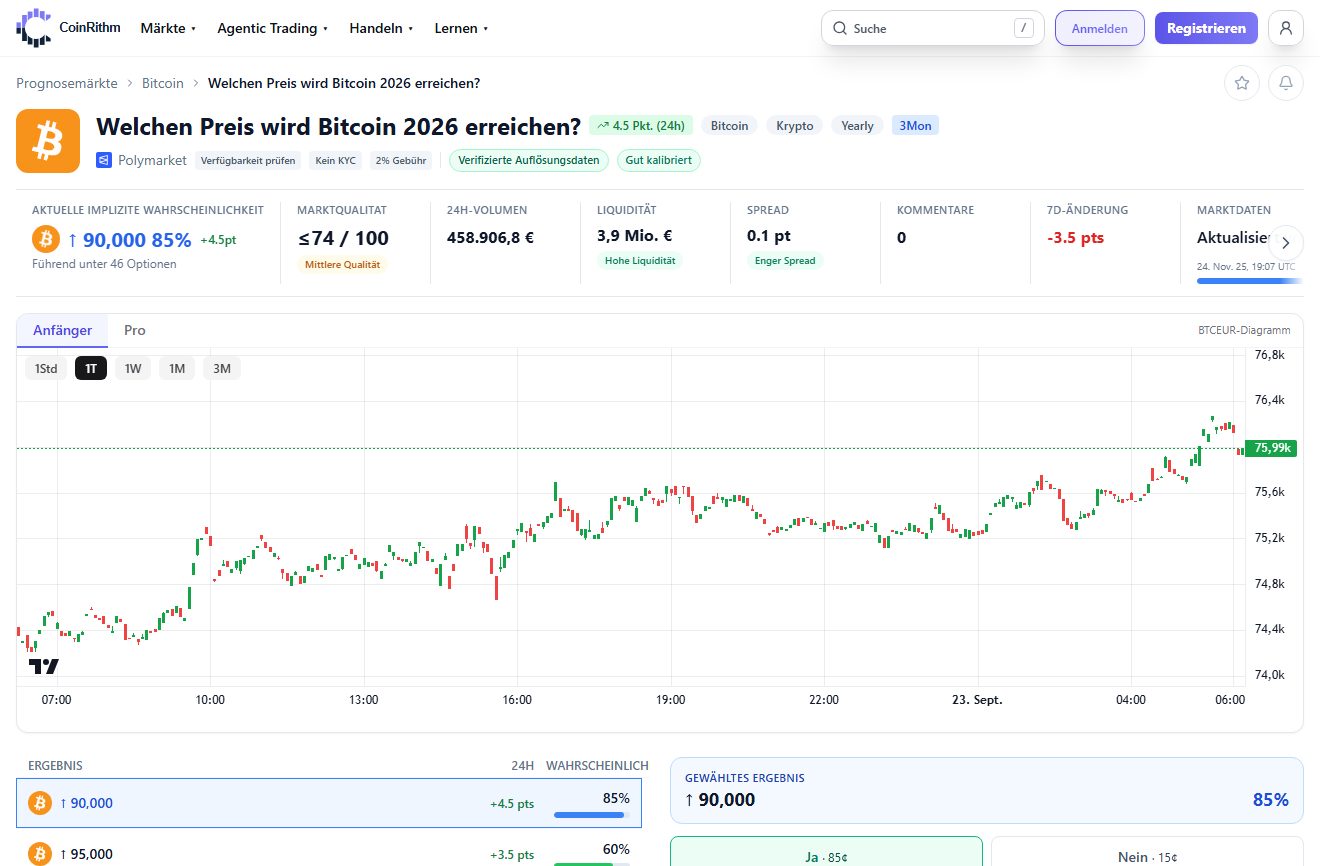
Task: Open Prognosemärkte breadcrumb link
Action: (x=67, y=83)
